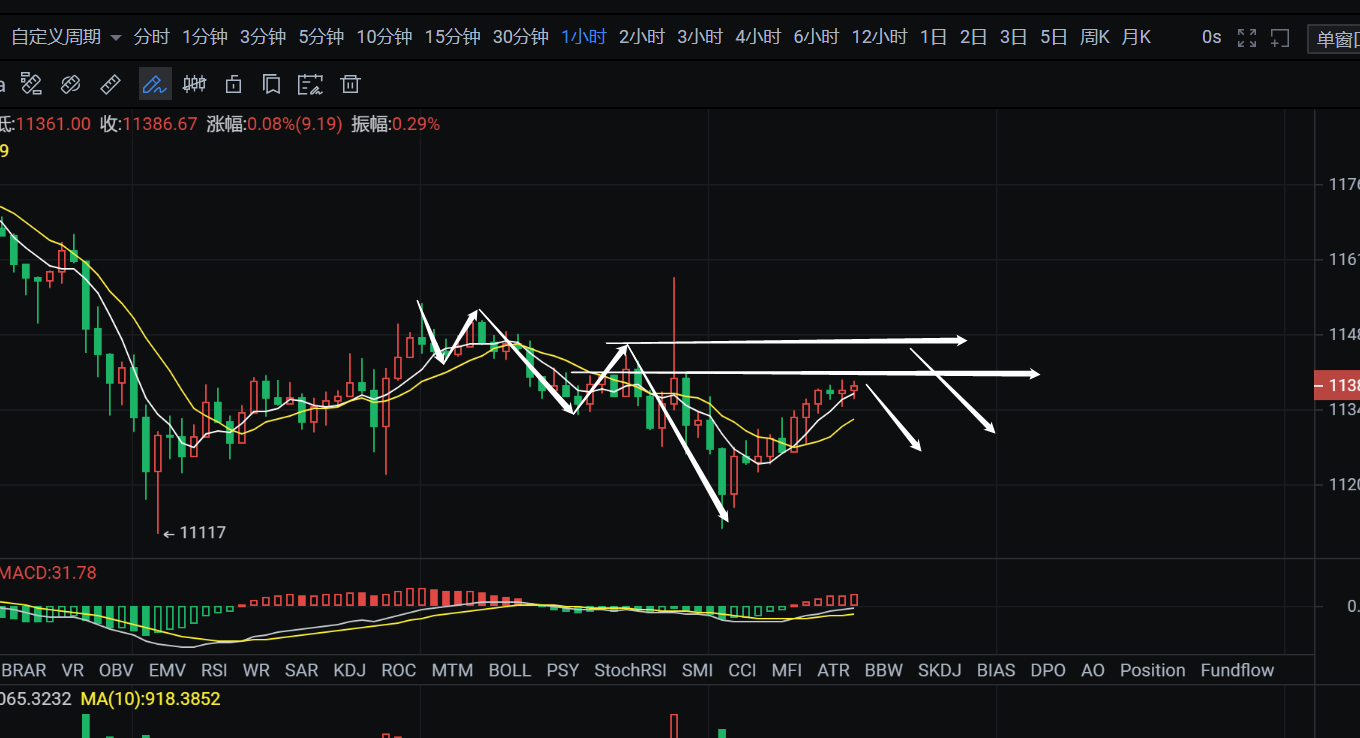1360x738 pixels.
Task: Select the KDJ indicator
Action: pyautogui.click(x=349, y=670)
